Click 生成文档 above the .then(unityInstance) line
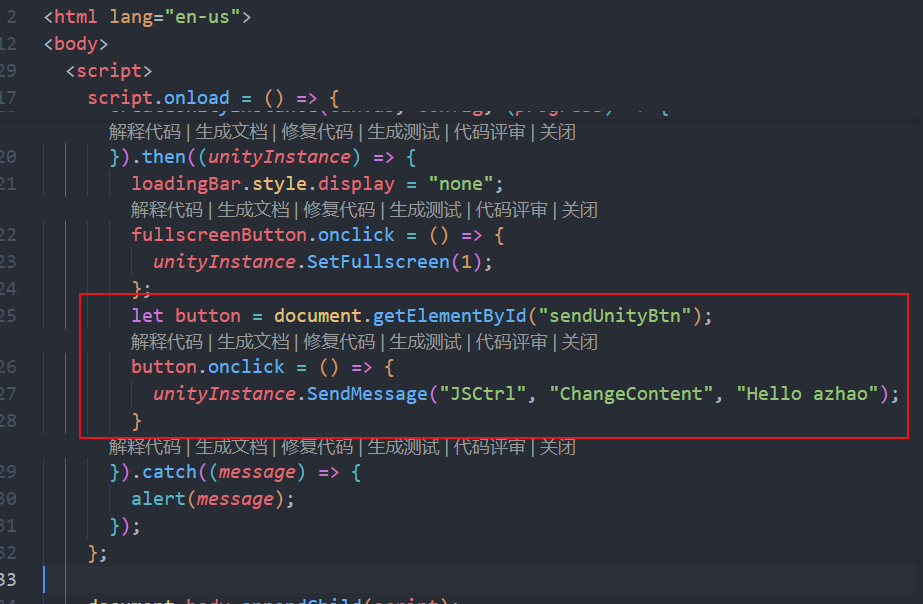 (231, 132)
